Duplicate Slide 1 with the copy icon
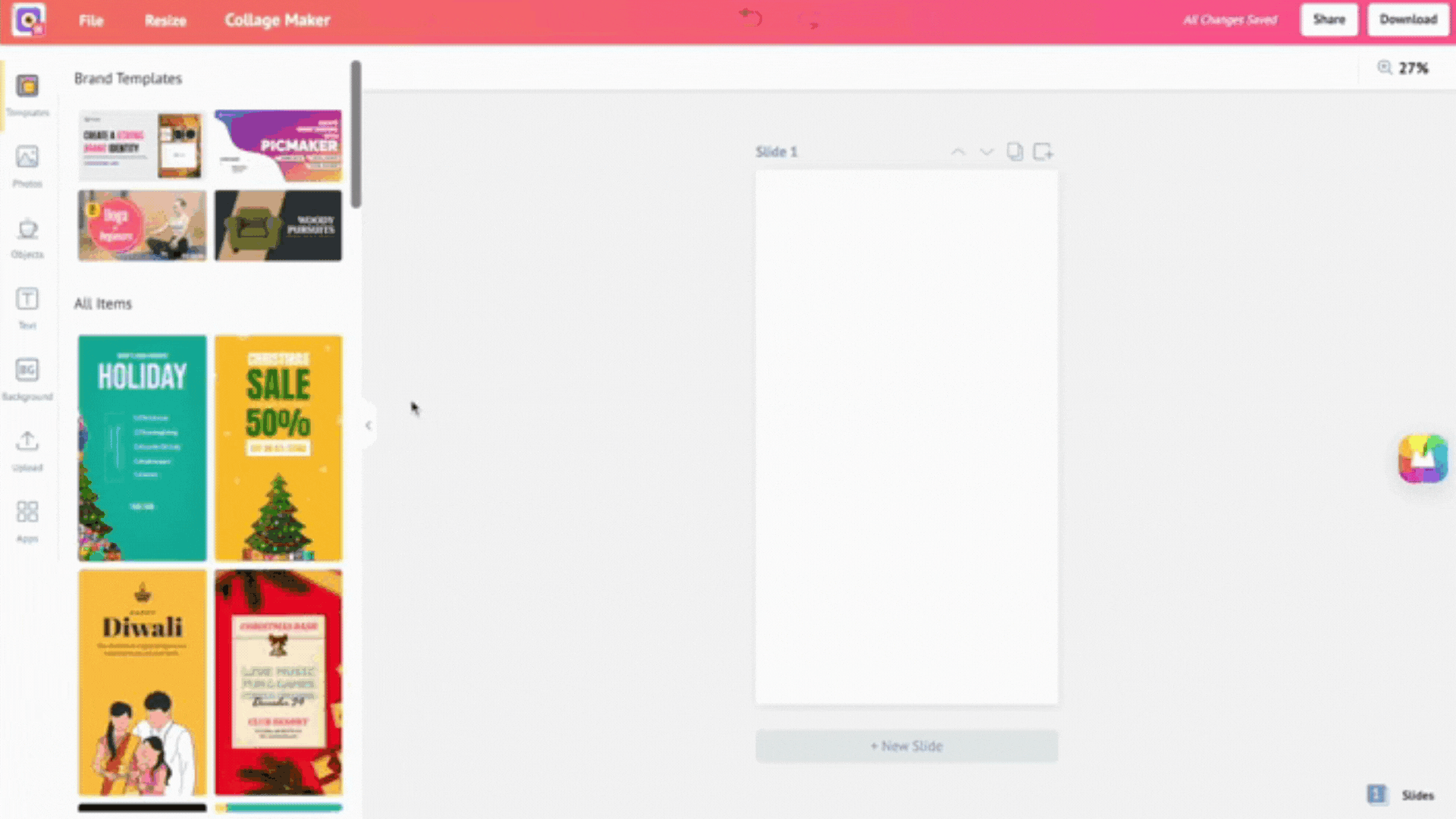Viewport: 1456px width, 819px height. (x=1015, y=152)
